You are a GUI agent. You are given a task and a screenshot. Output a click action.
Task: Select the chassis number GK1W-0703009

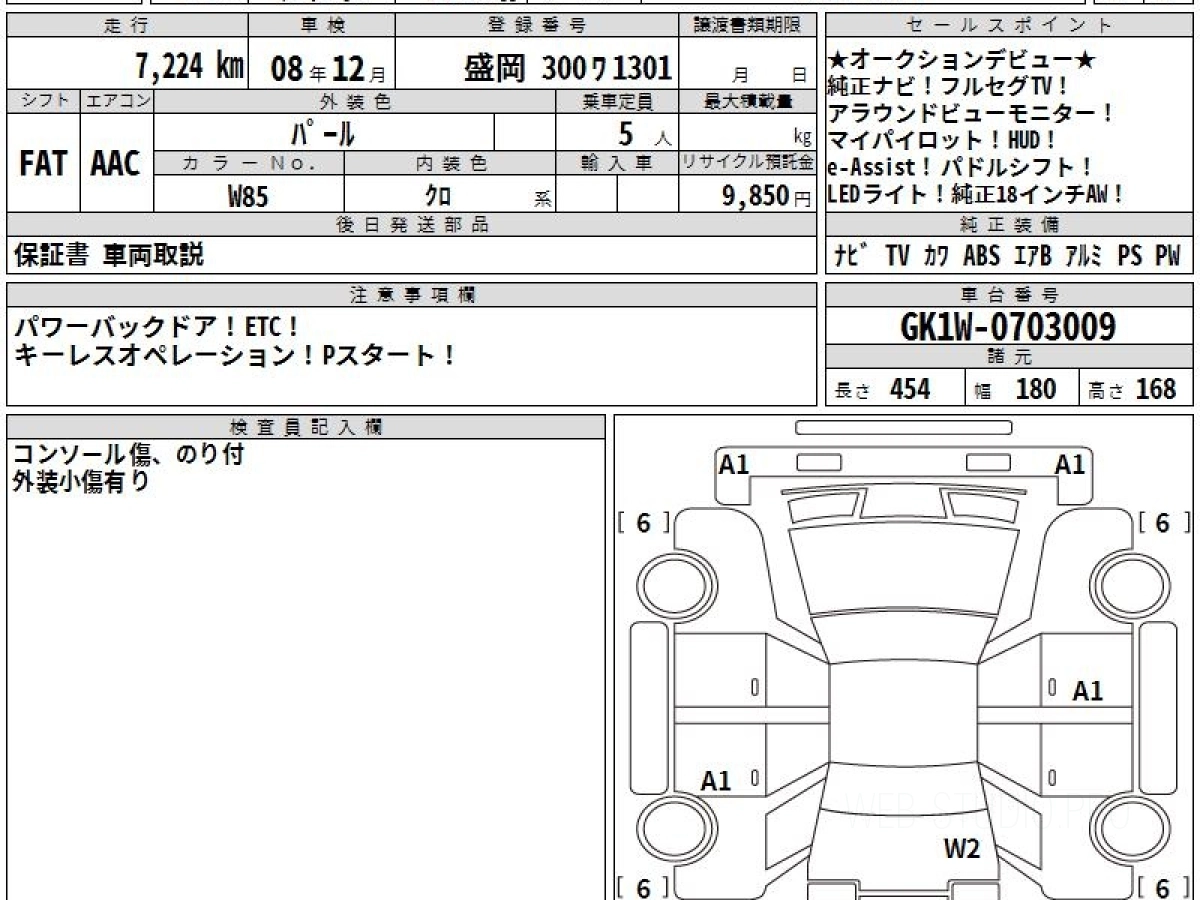click(1009, 326)
